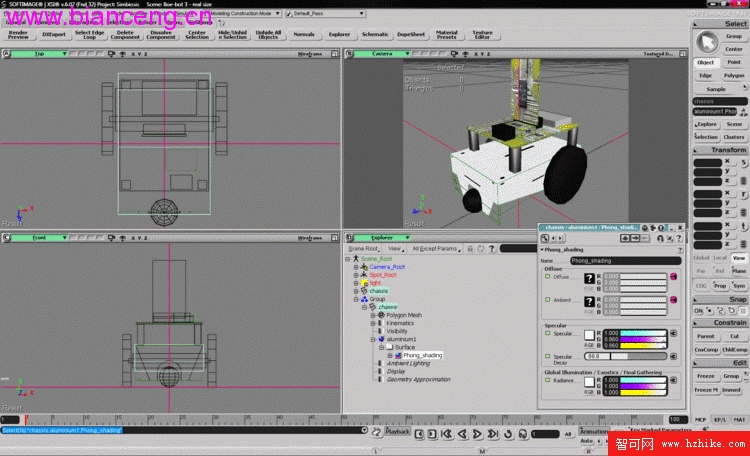Open the Scene Root scope menu in explorer
Viewport: 750px width, 456px height.
coord(364,249)
